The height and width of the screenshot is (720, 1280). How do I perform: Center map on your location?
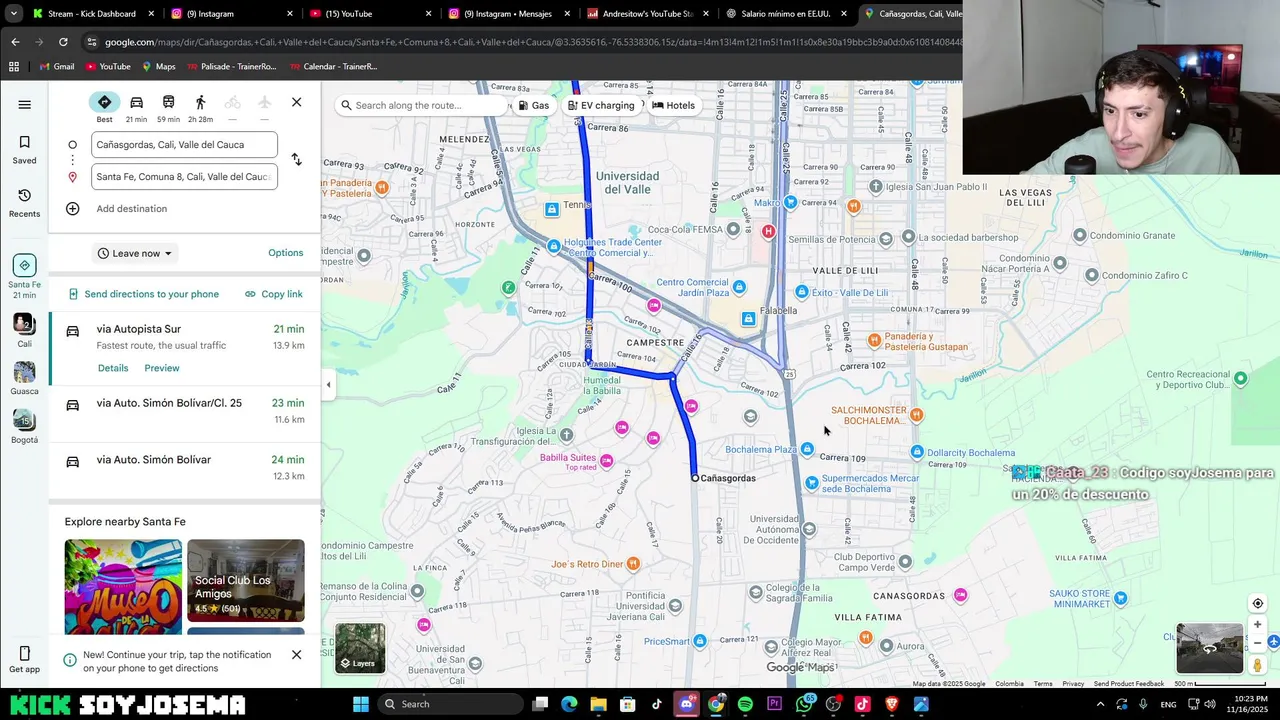click(1258, 603)
